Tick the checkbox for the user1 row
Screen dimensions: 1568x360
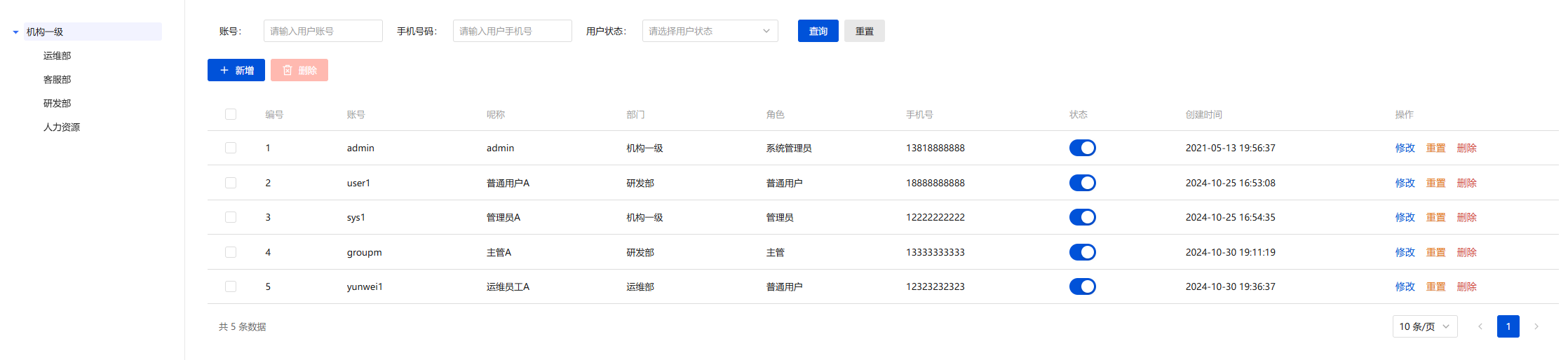(231, 183)
